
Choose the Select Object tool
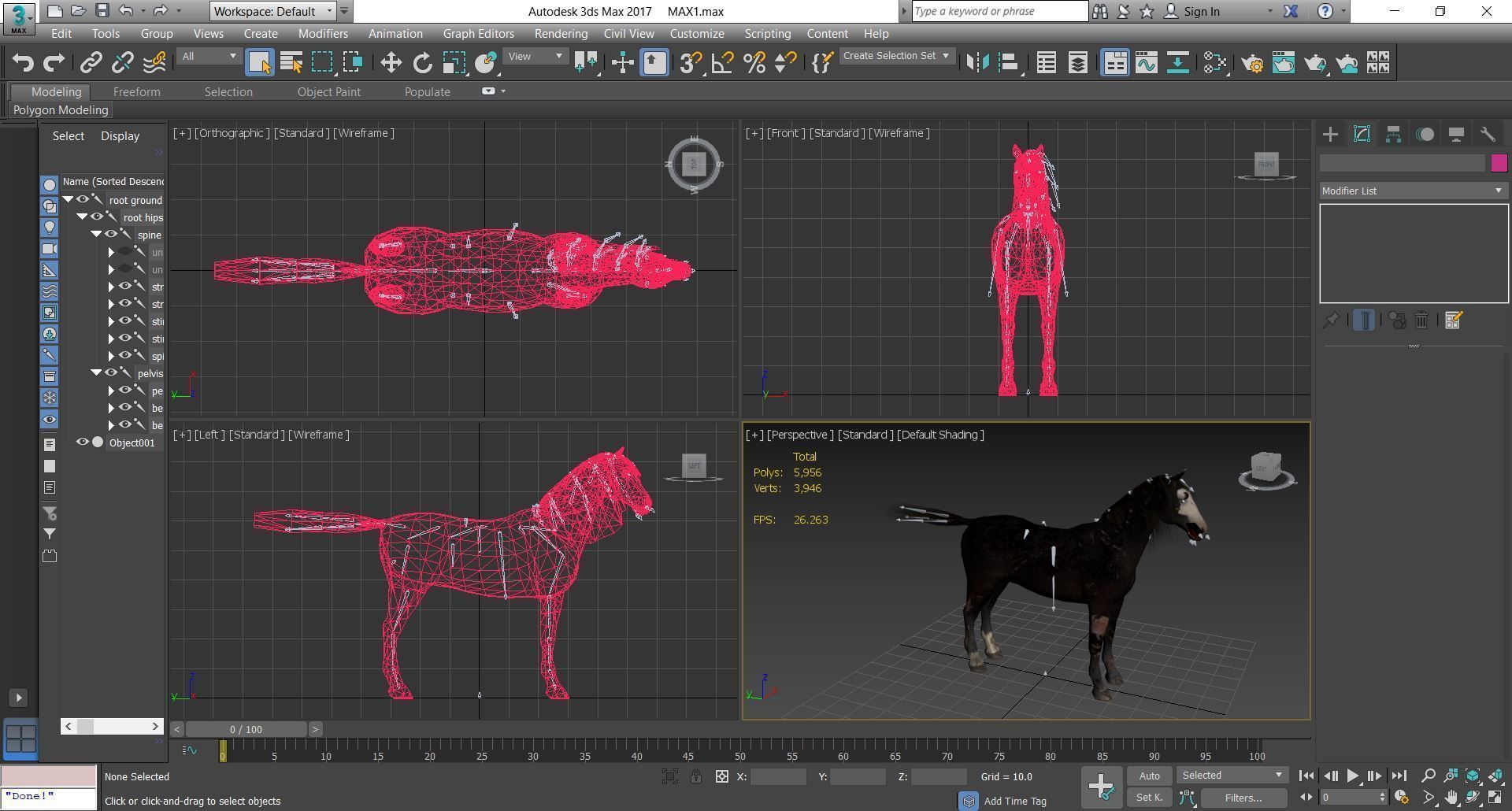[260, 63]
